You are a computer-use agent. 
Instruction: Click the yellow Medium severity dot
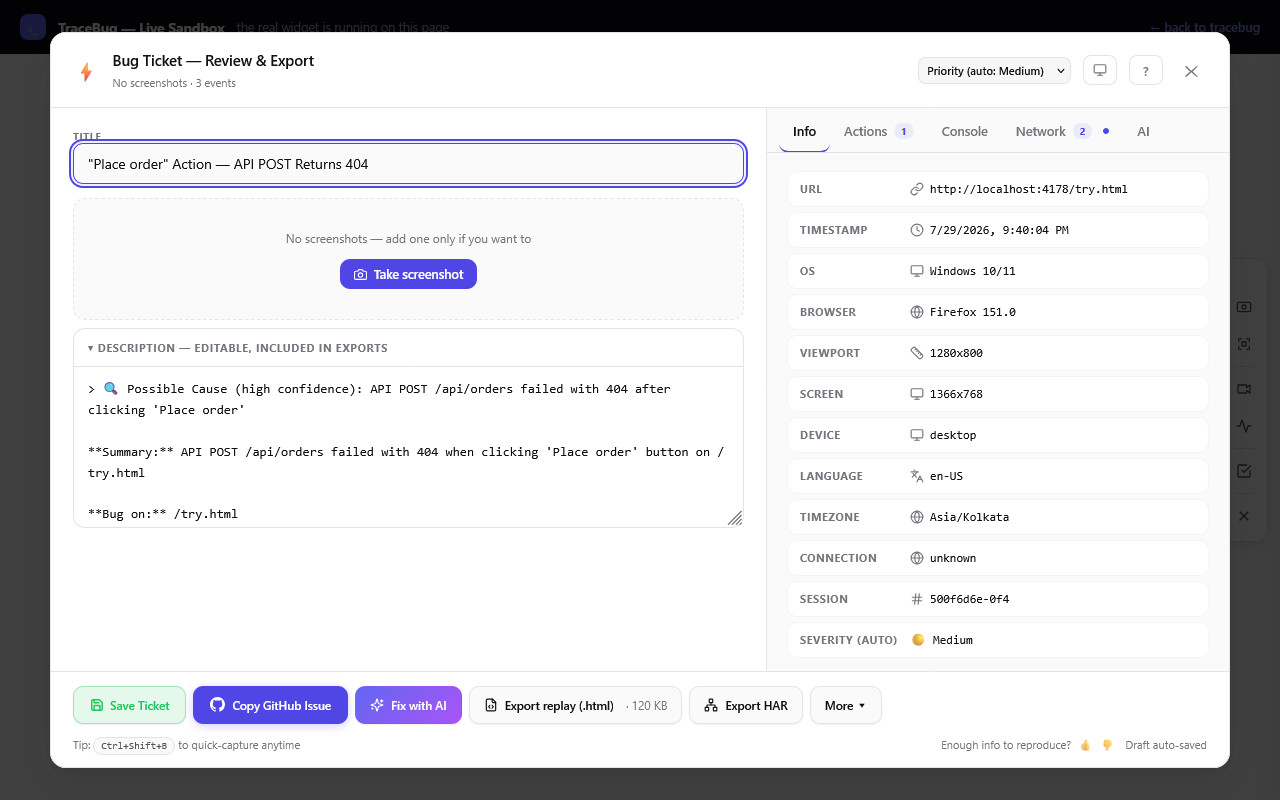click(918, 640)
